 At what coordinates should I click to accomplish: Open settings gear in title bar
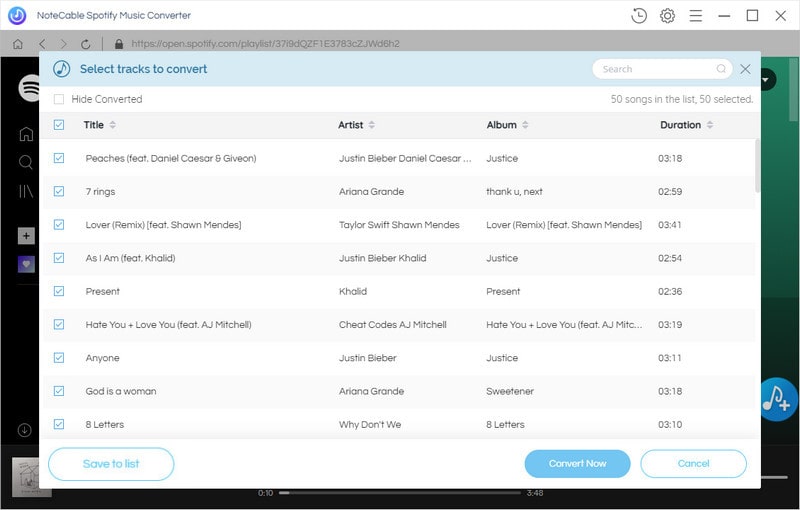(x=667, y=16)
